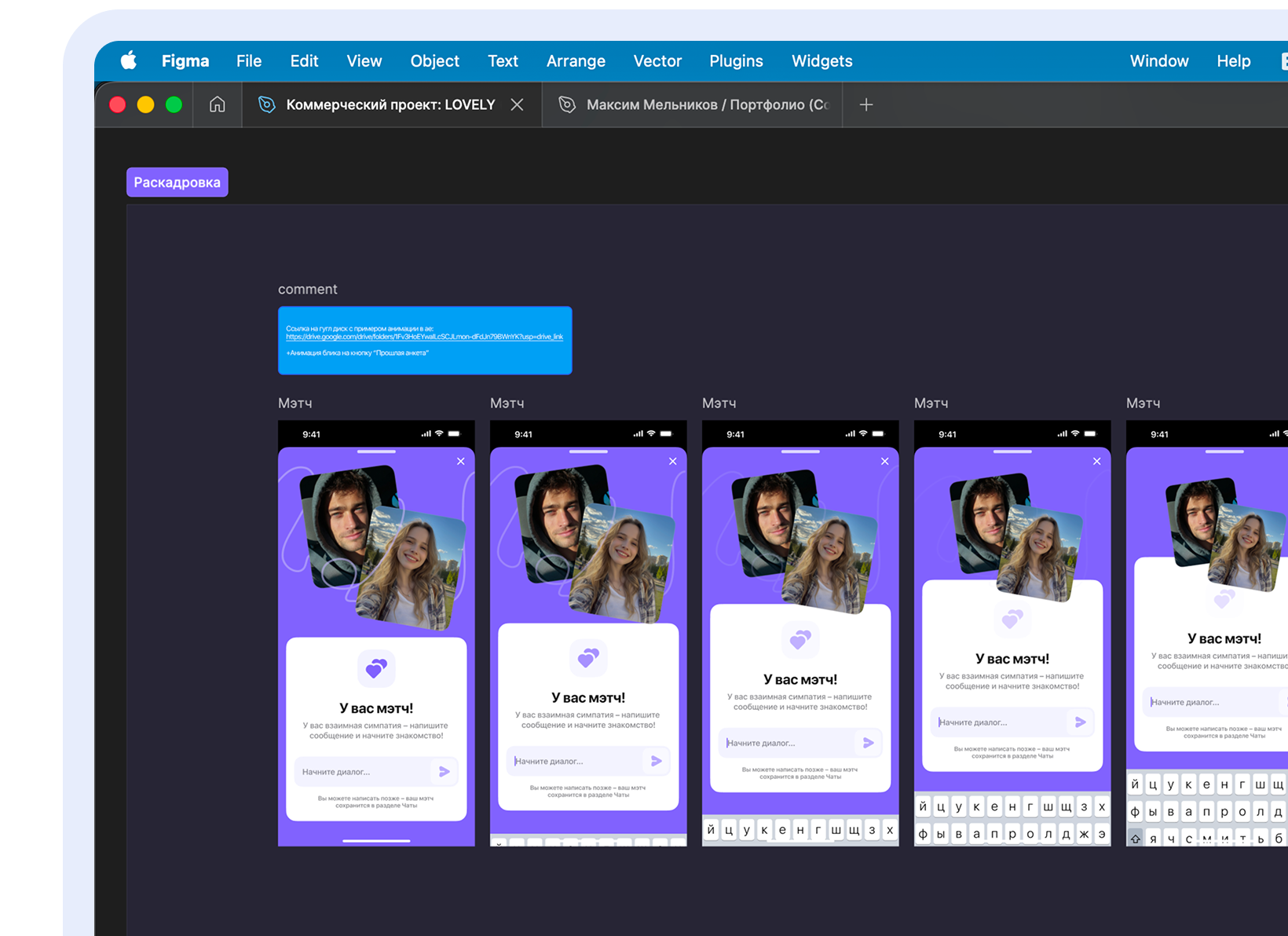Open the Vector menu

(657, 61)
